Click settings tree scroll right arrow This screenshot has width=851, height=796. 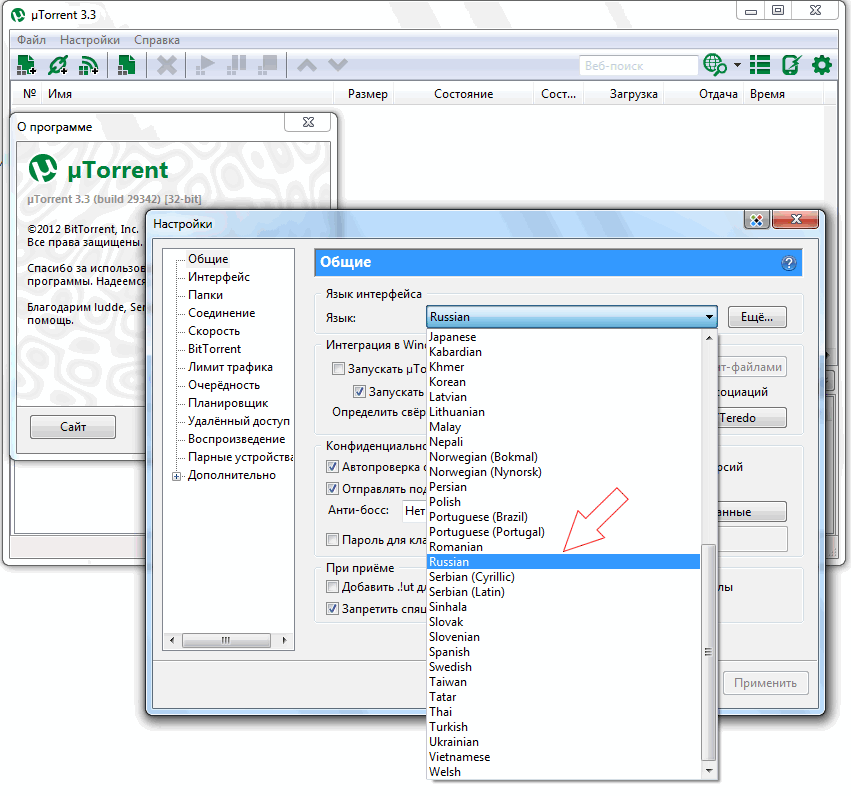(x=284, y=640)
